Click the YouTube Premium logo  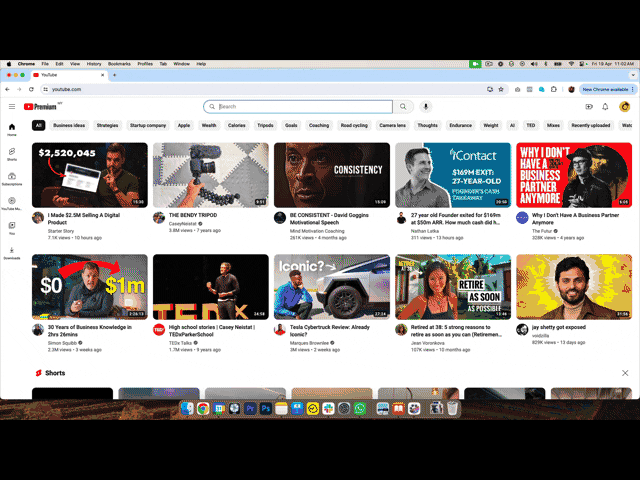(41, 106)
